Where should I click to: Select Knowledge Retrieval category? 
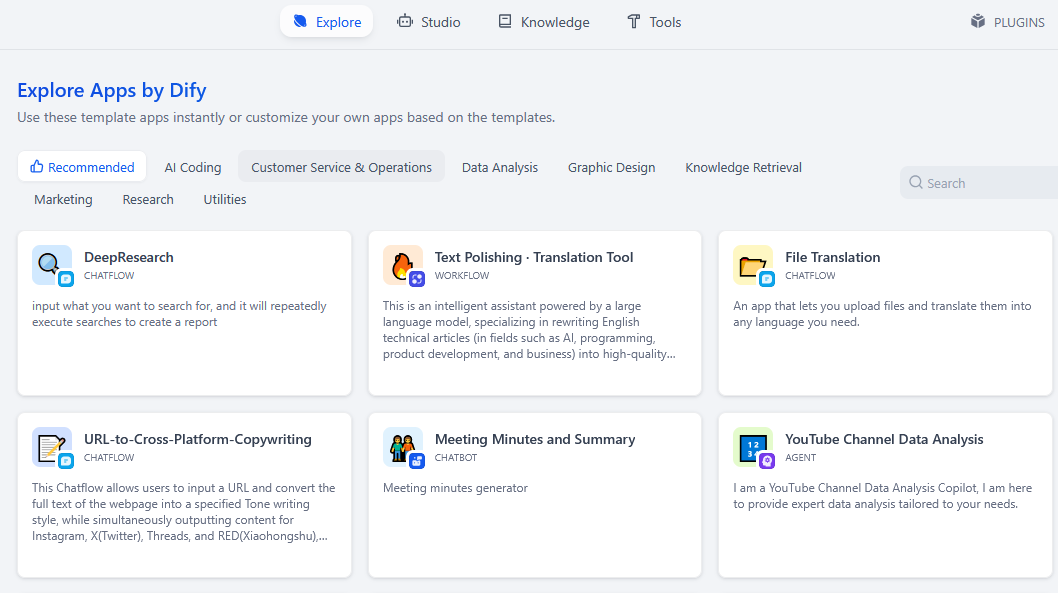744,167
